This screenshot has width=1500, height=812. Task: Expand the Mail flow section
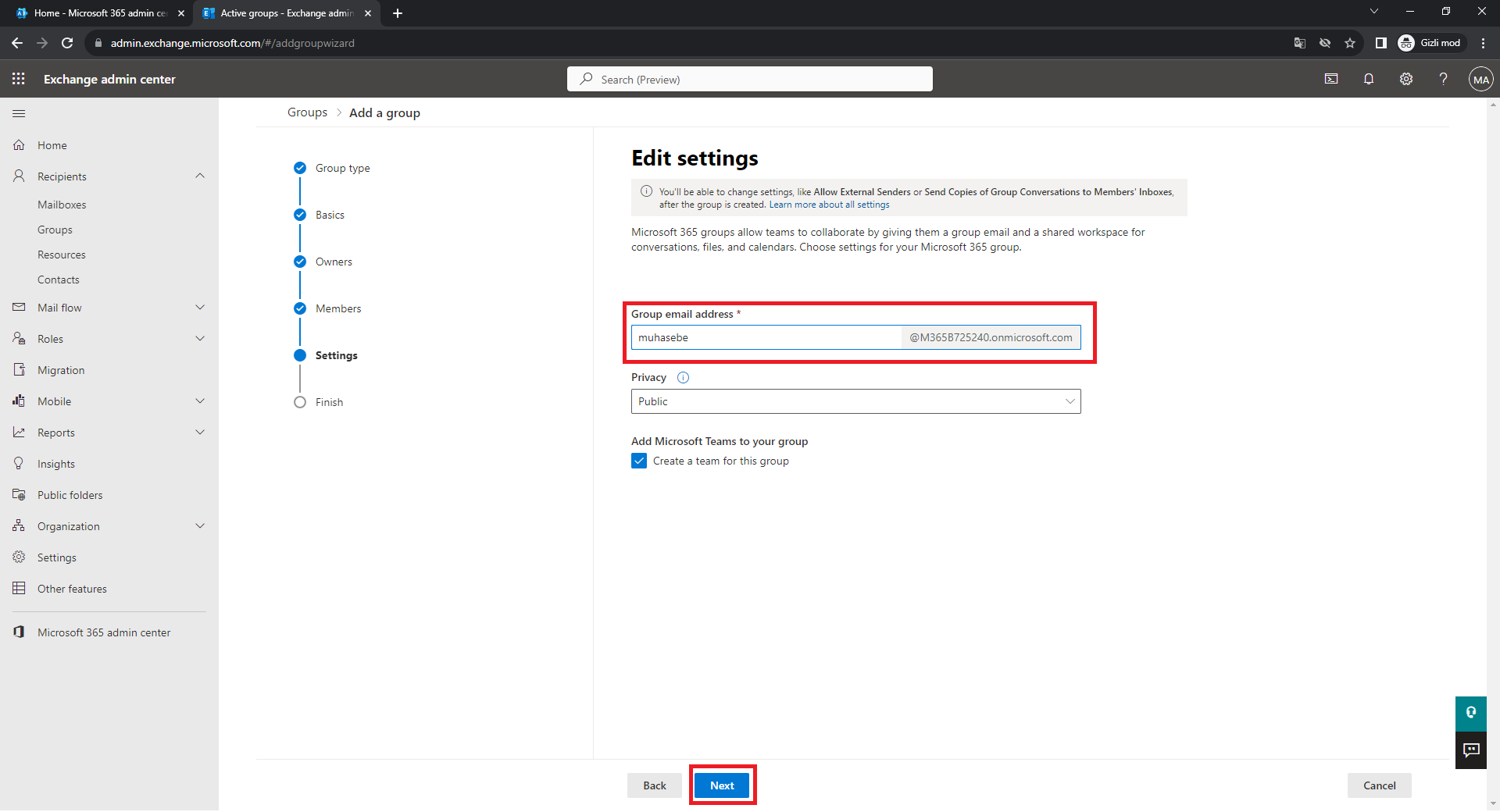[200, 308]
